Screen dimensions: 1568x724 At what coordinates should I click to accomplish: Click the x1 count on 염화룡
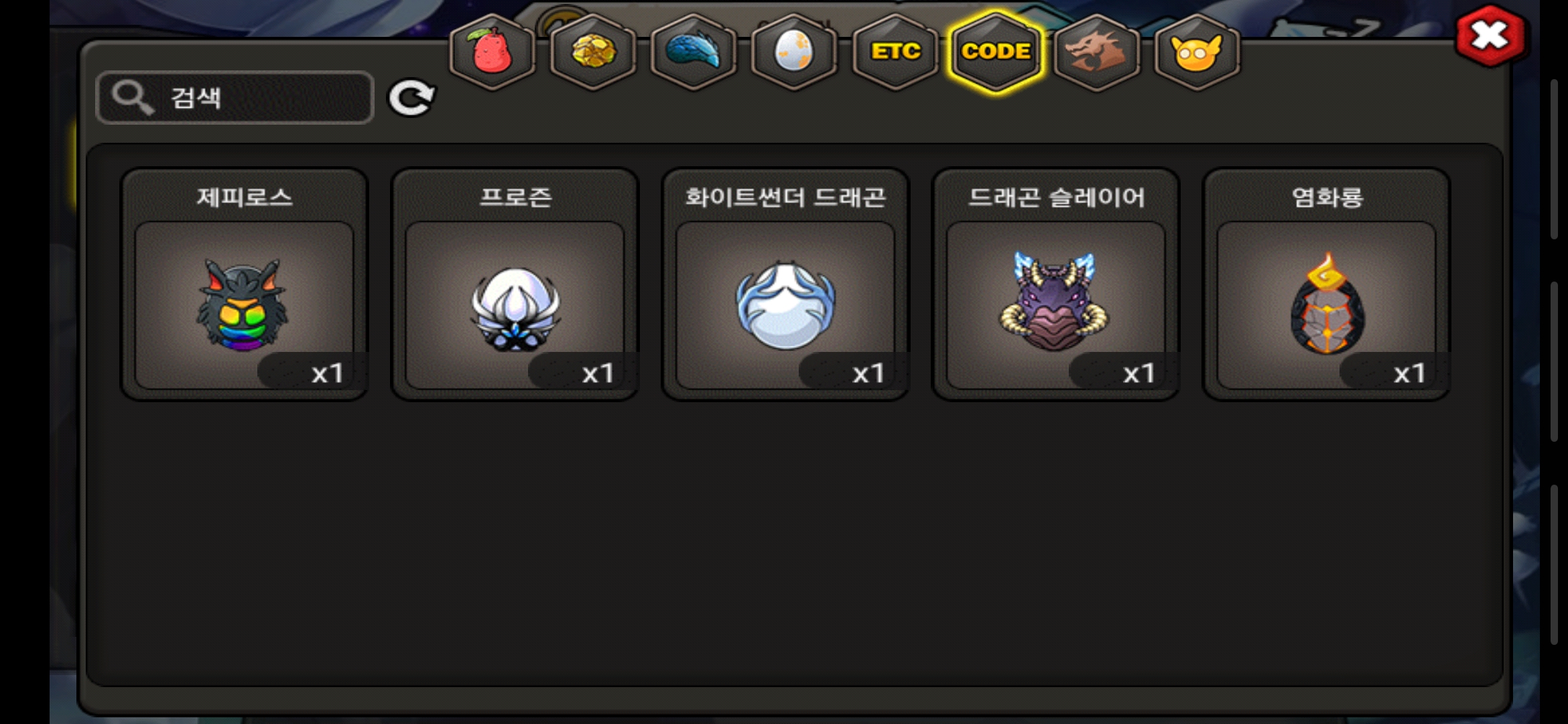pos(1409,373)
